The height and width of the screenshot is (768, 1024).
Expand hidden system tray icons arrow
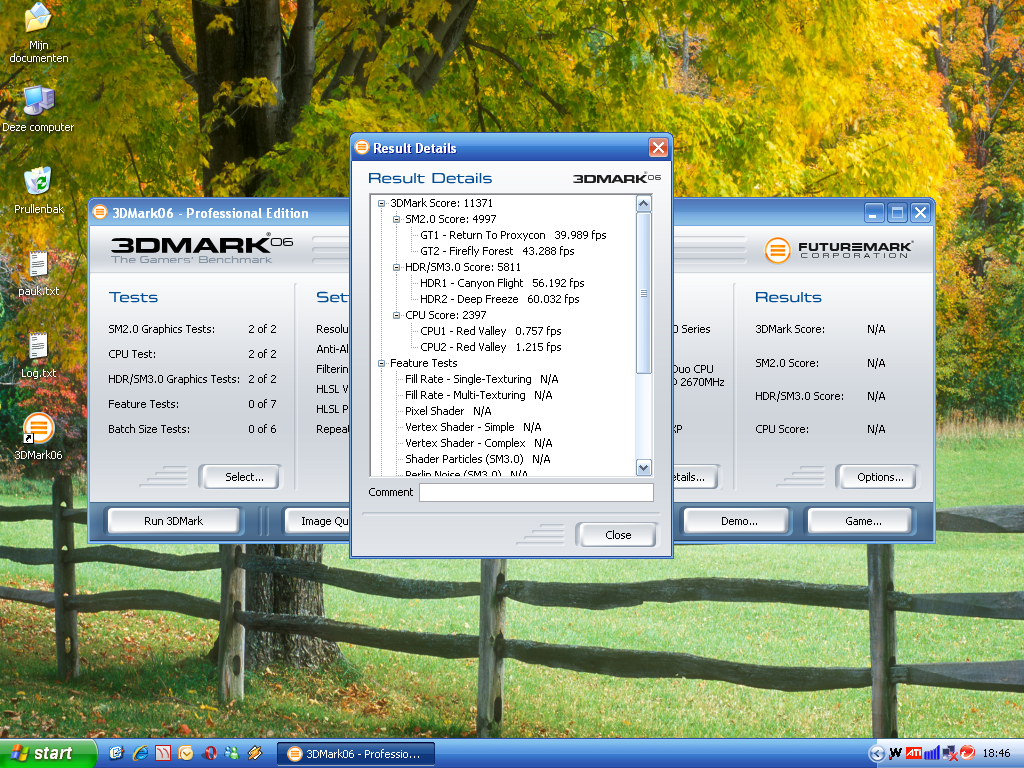(876, 754)
